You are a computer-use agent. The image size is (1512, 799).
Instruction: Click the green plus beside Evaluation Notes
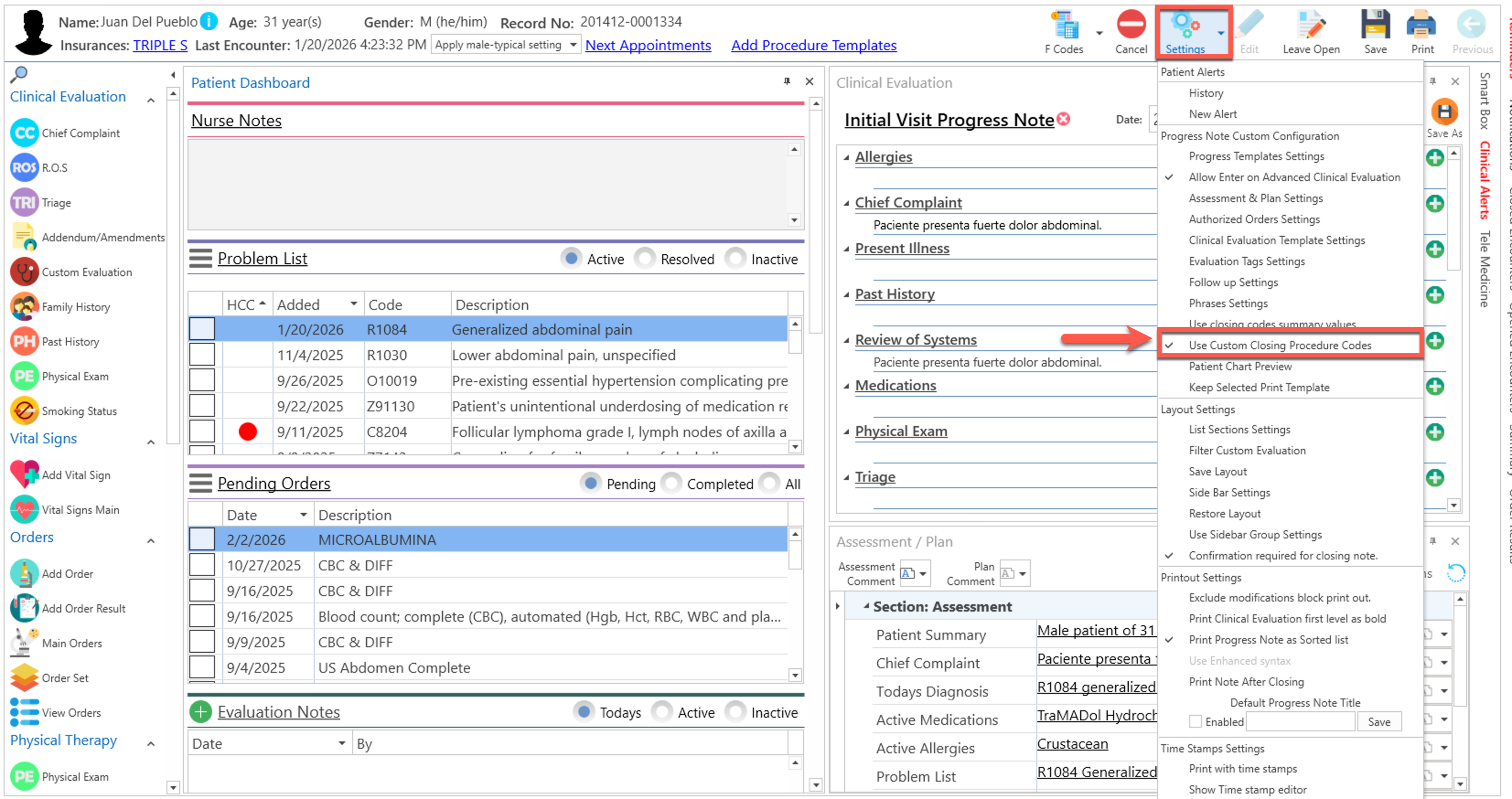pos(201,712)
